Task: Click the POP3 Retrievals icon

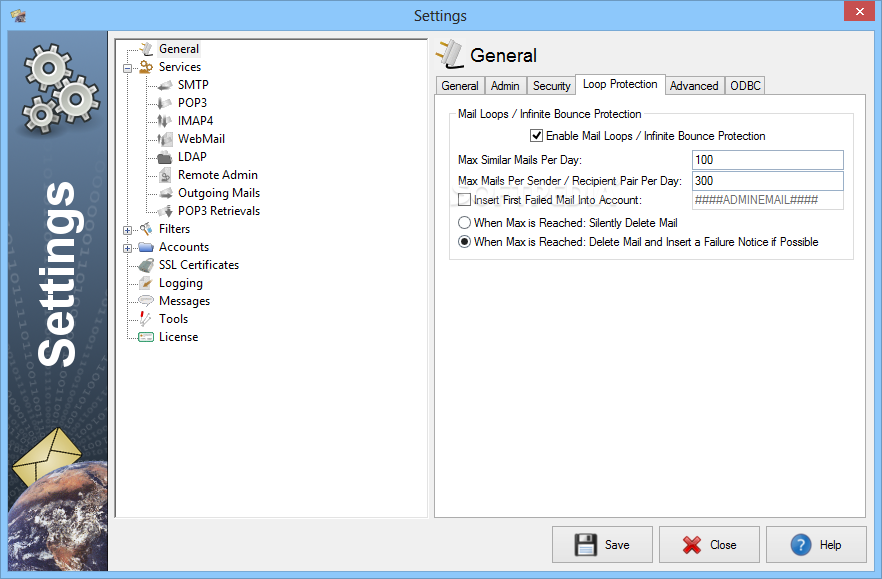Action: point(165,211)
